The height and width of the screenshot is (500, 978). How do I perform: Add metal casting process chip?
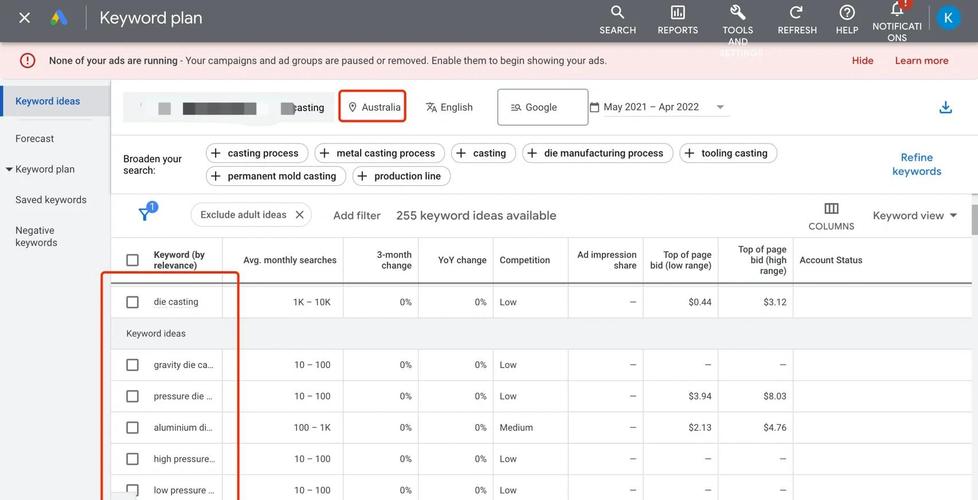[379, 153]
